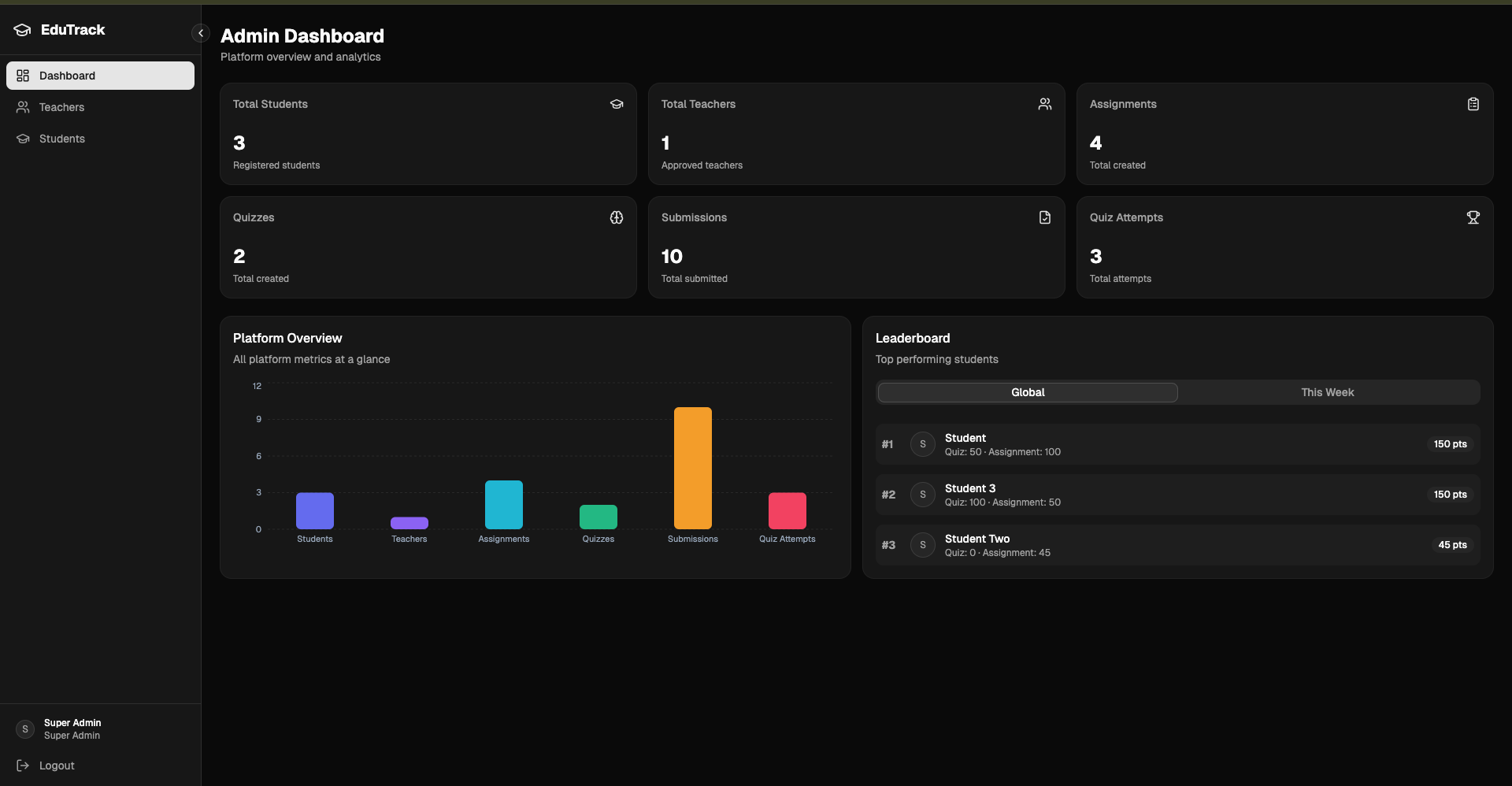Image resolution: width=1512 pixels, height=786 pixels.
Task: Click Student's 150 pts badge in leaderboard
Action: (x=1450, y=444)
